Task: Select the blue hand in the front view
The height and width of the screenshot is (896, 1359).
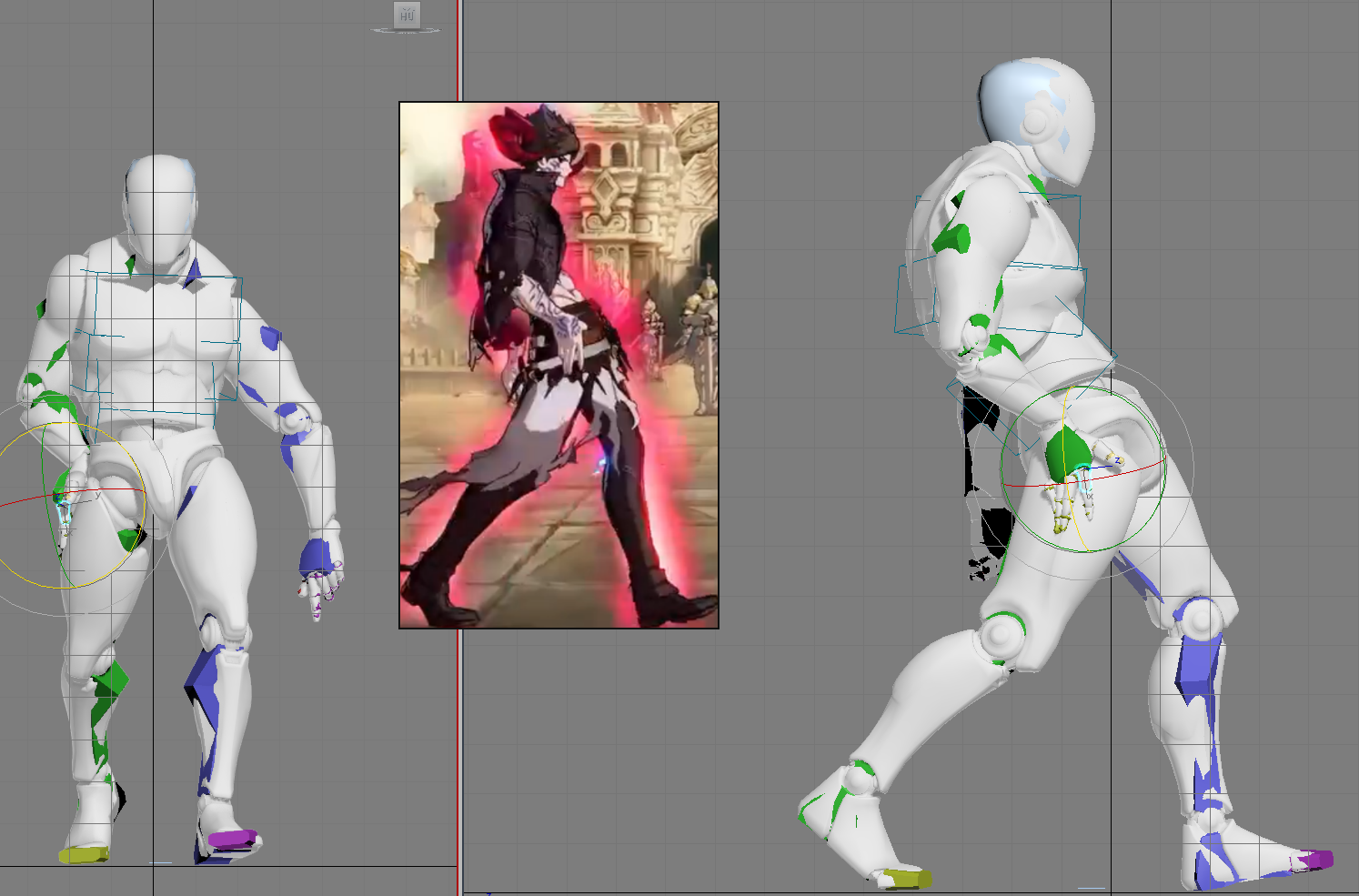Action: click(316, 556)
